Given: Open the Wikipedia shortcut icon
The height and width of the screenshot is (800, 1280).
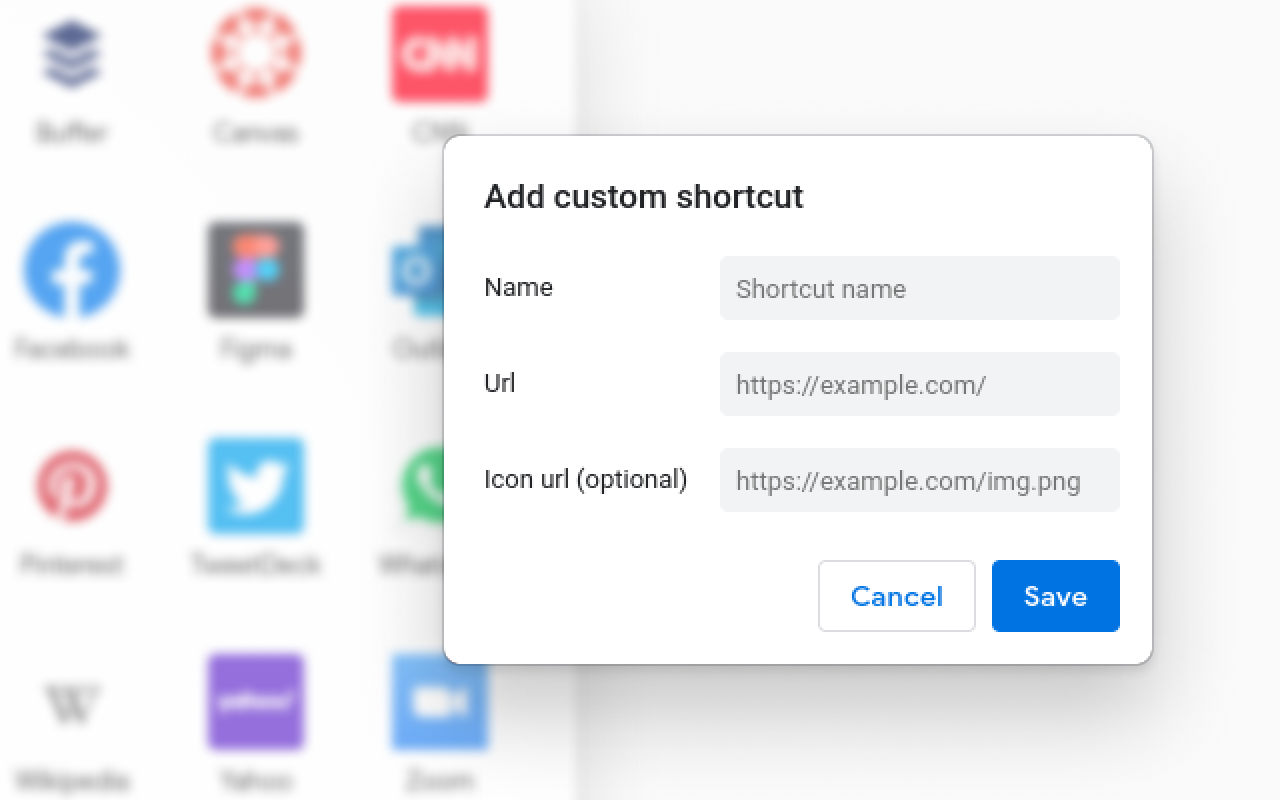Looking at the screenshot, I should [71, 702].
